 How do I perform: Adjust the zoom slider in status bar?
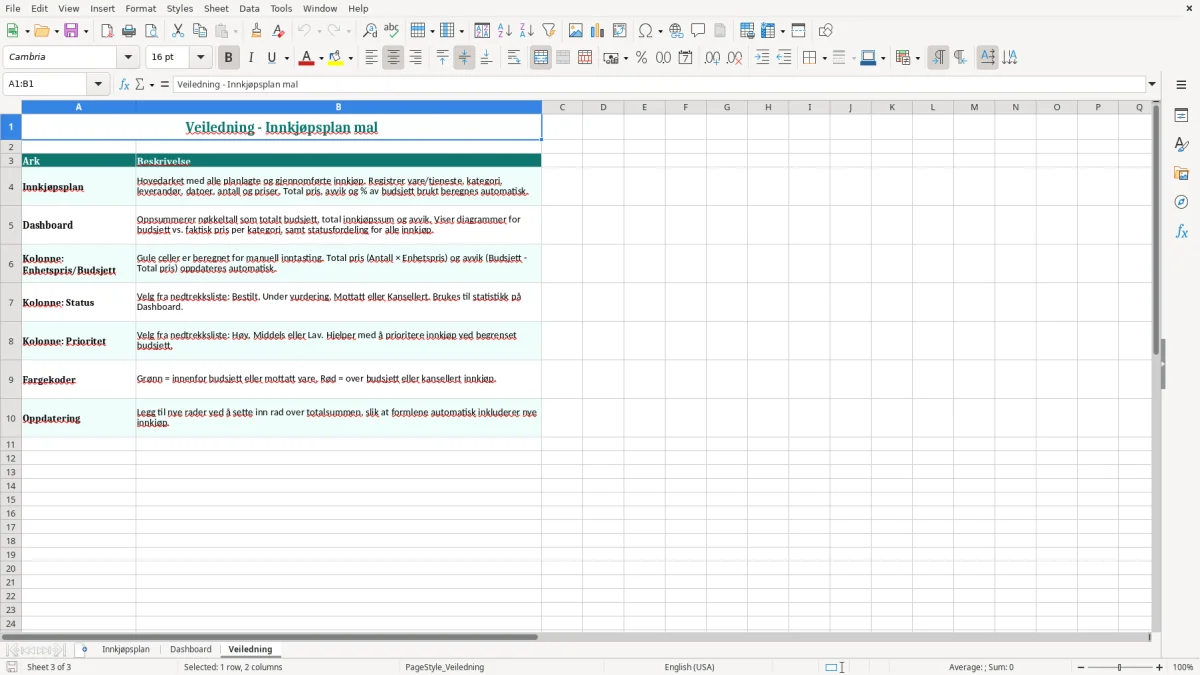click(x=1120, y=667)
